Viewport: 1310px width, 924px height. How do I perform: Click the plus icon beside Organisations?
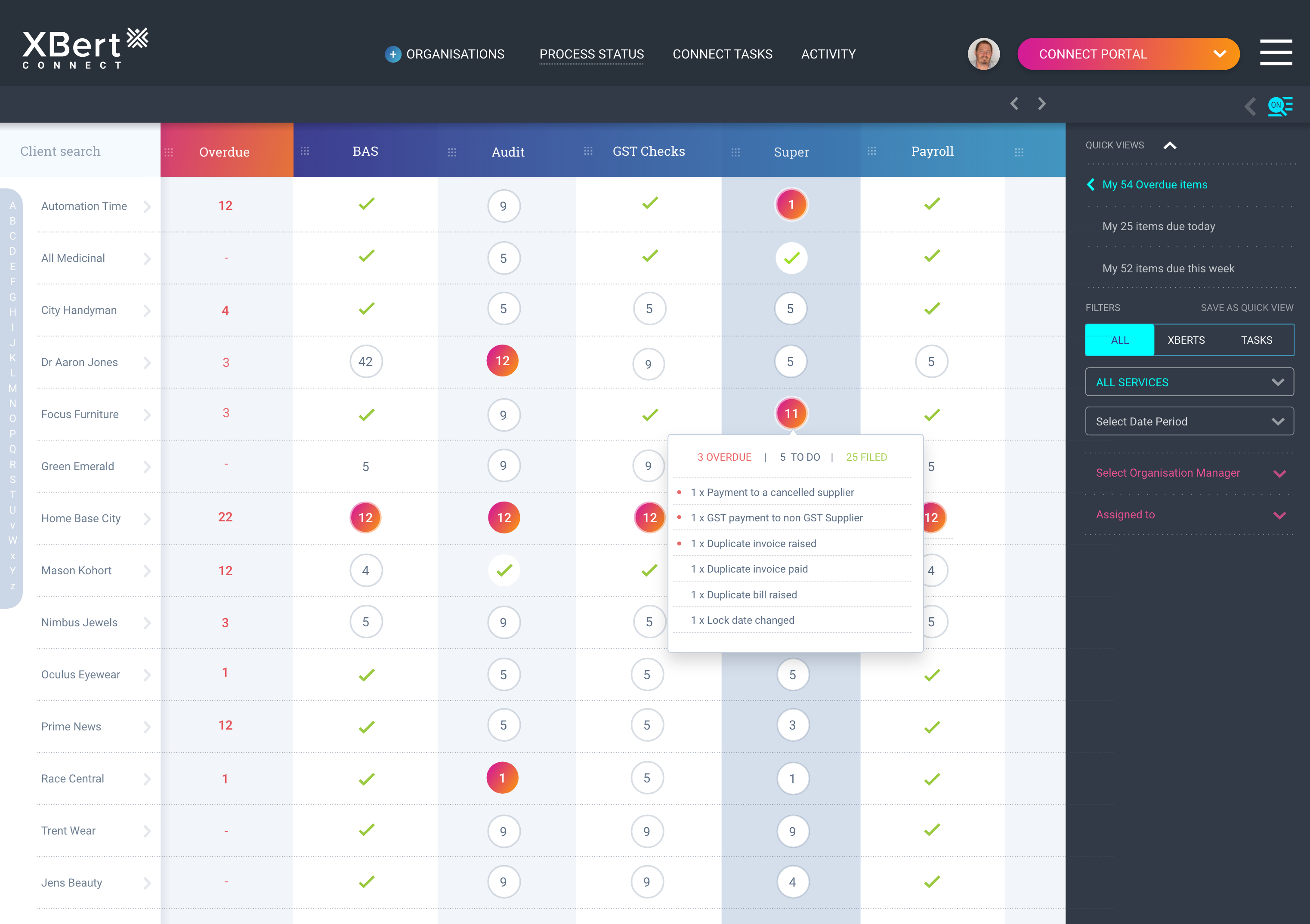[392, 54]
